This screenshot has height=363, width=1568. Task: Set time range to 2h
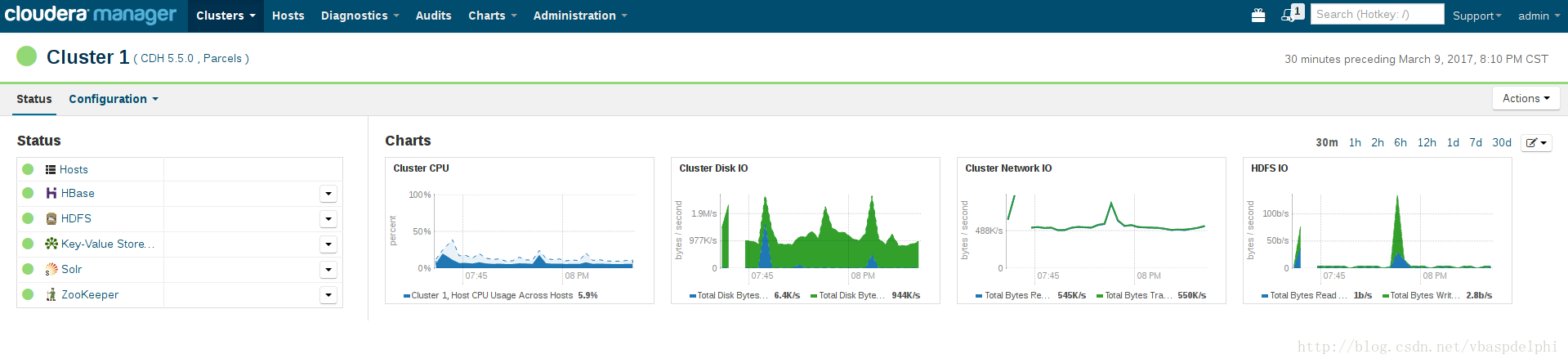pos(1378,142)
